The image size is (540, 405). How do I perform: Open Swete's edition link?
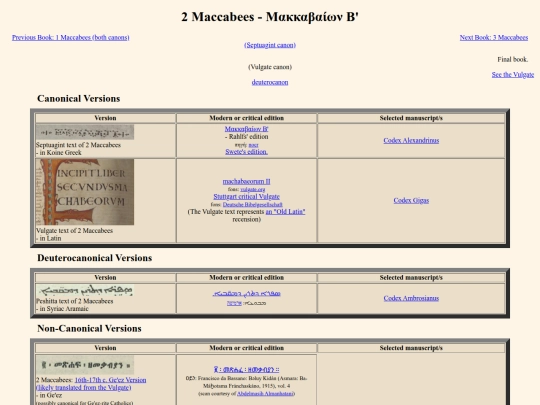coord(247,152)
